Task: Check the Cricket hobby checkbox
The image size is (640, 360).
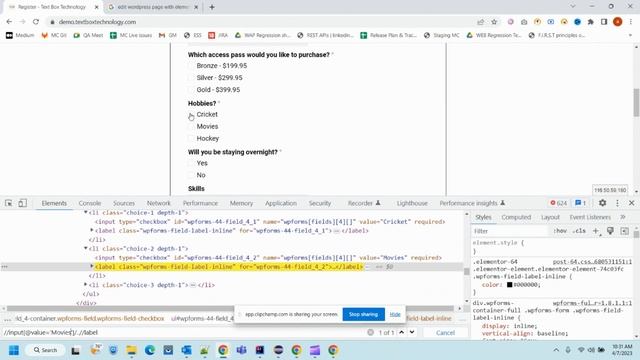Action: 191,115
